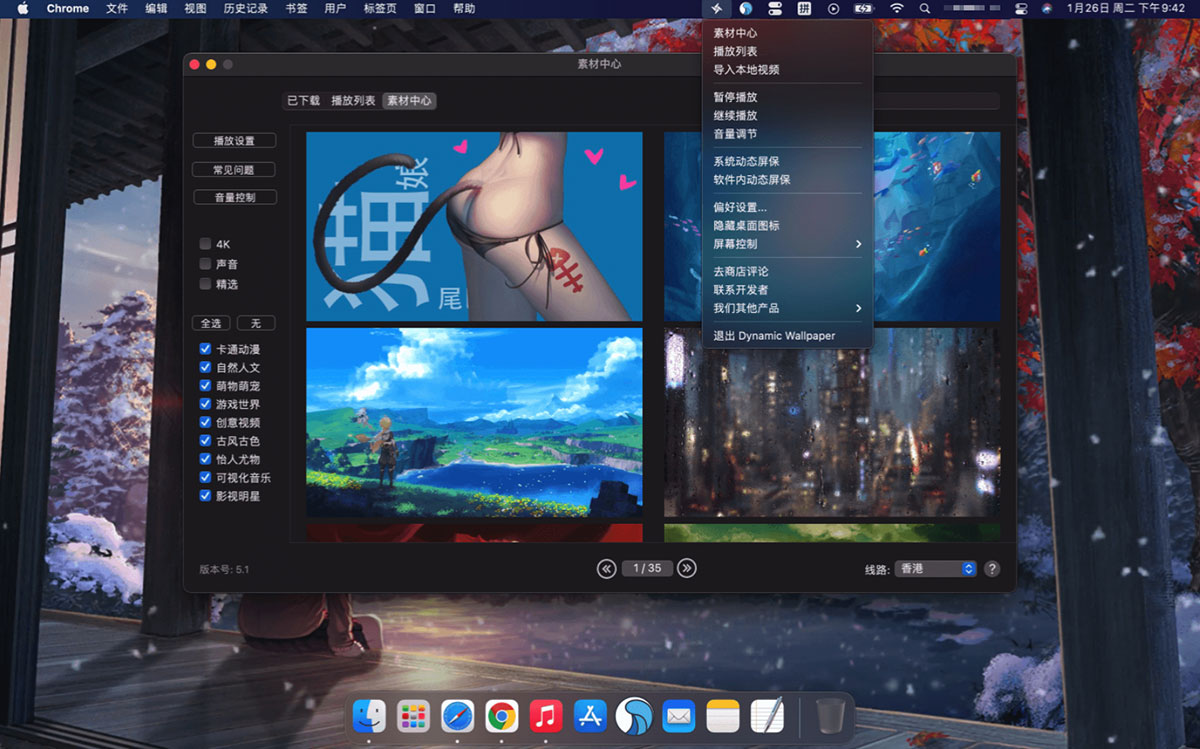Choose 偏好设置 from the menu
Viewport: 1200px width, 749px height.
coord(740,207)
